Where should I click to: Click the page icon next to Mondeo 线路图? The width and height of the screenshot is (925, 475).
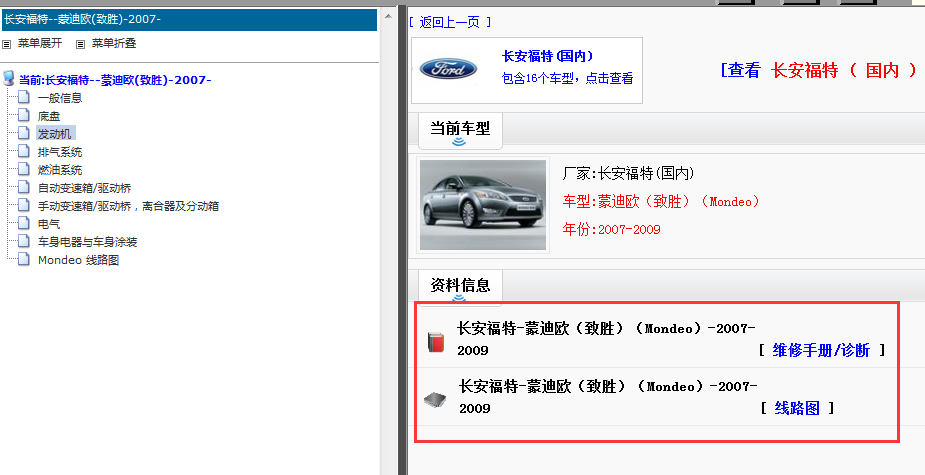(24, 259)
